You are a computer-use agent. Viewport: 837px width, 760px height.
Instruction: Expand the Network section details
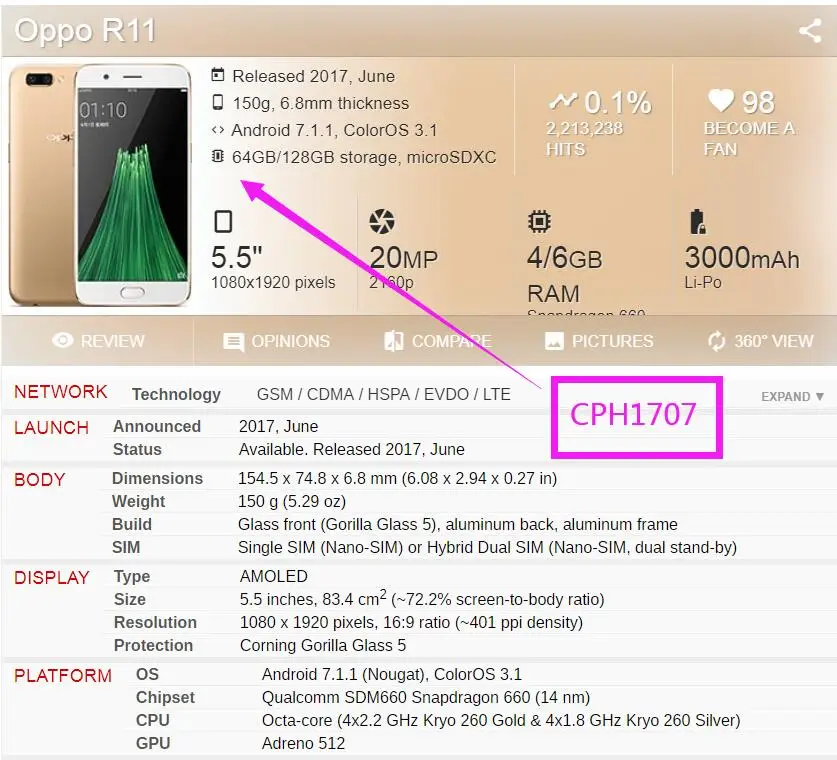[792, 397]
